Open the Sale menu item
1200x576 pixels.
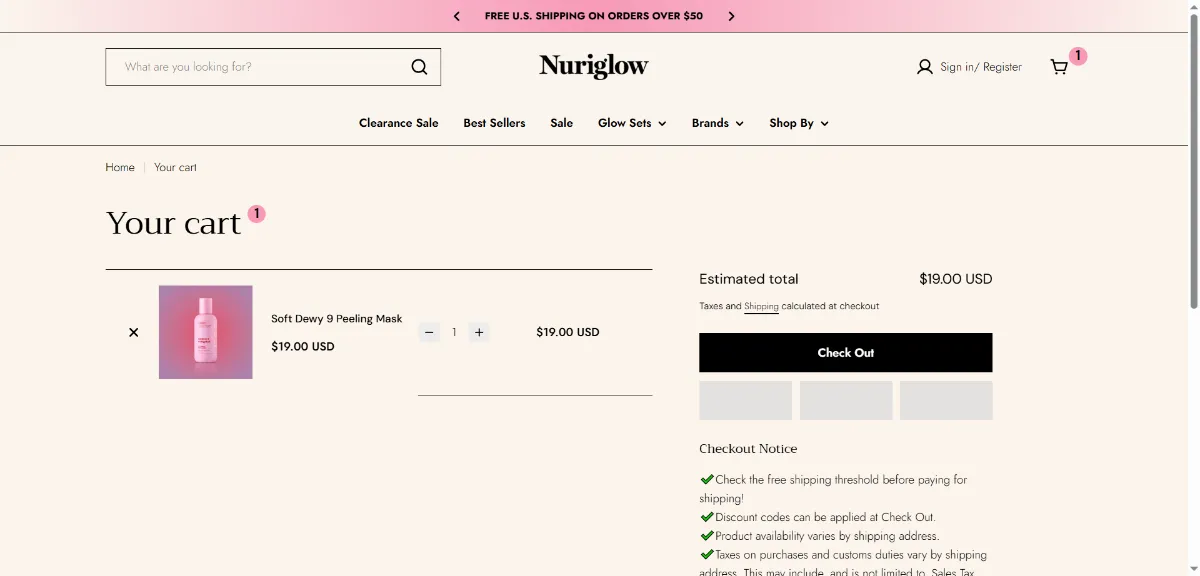(x=562, y=123)
